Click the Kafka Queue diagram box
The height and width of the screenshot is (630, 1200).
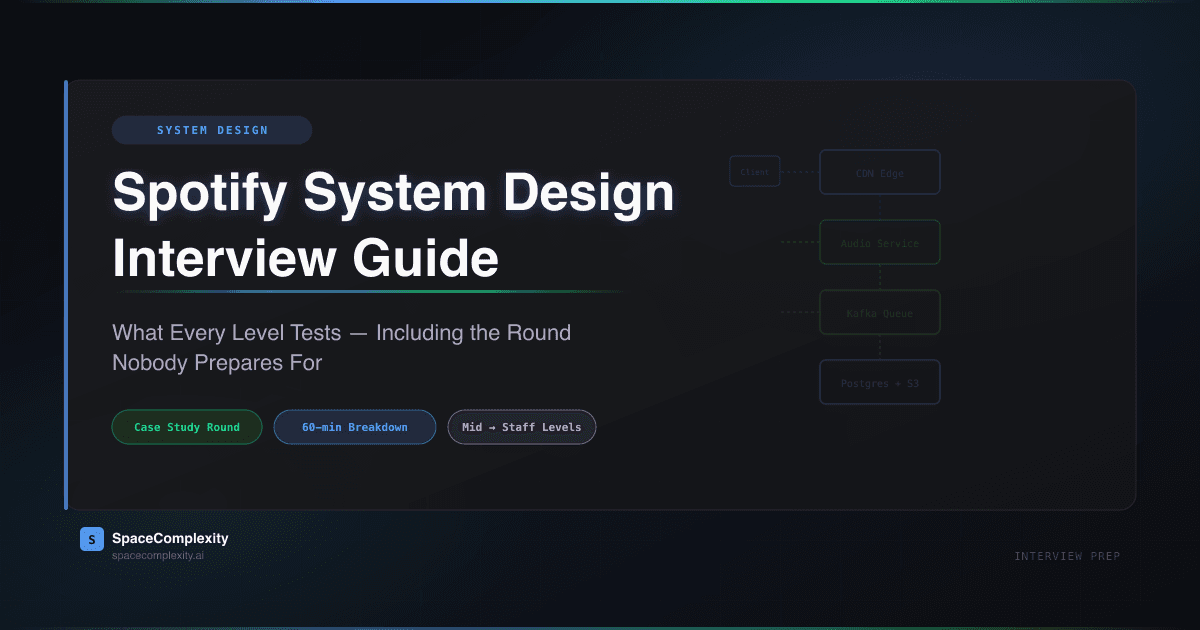[x=880, y=312]
